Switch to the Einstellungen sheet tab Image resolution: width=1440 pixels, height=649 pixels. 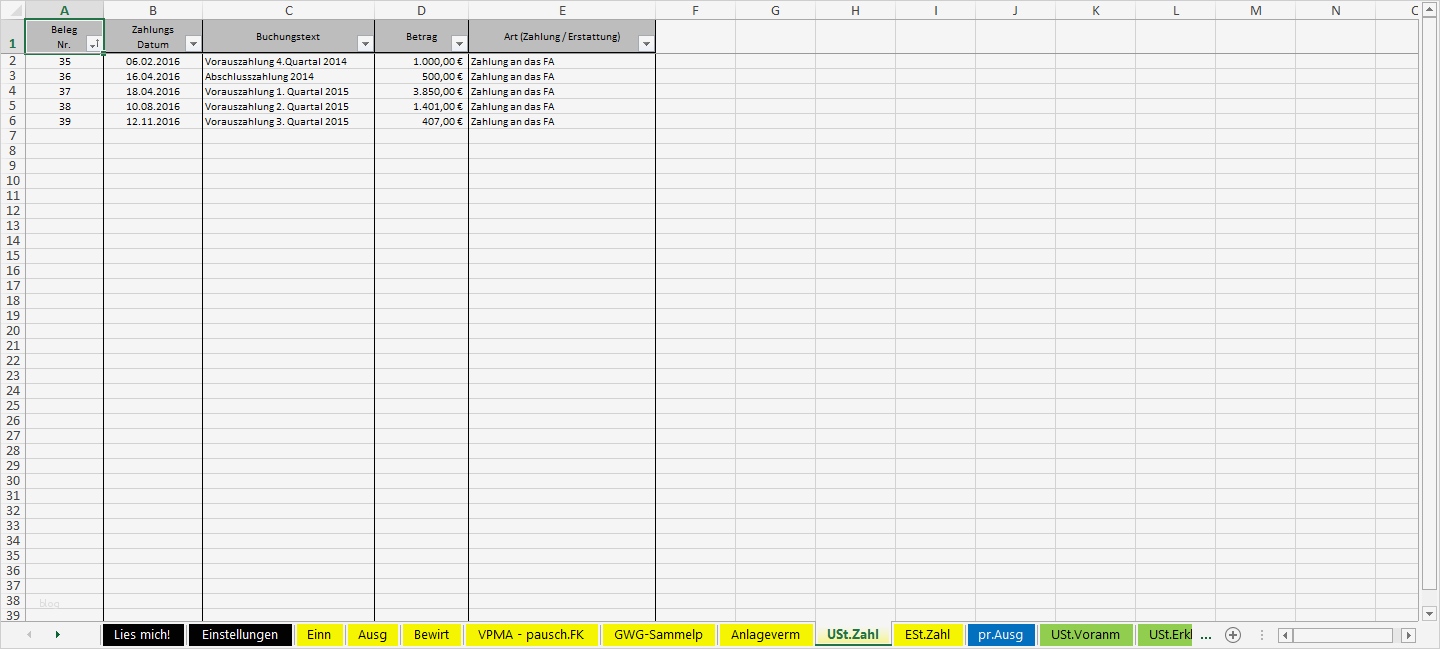[x=240, y=635]
